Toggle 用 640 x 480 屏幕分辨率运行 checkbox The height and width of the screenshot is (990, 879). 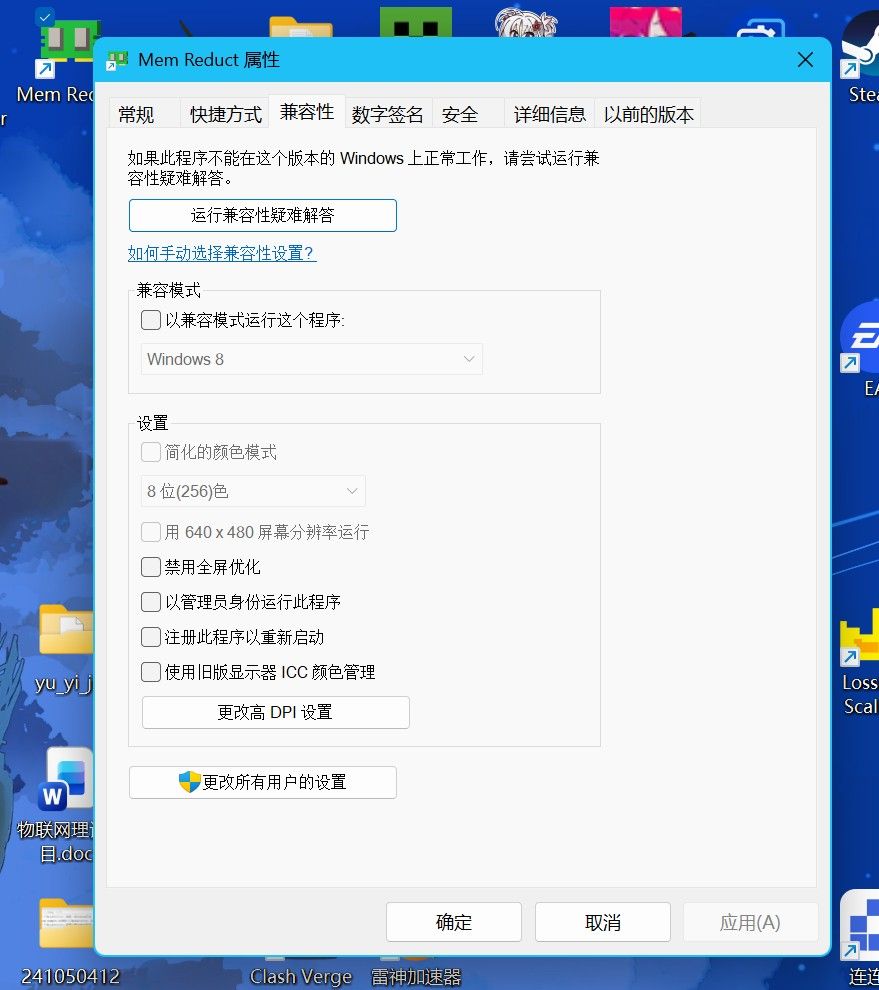151,532
